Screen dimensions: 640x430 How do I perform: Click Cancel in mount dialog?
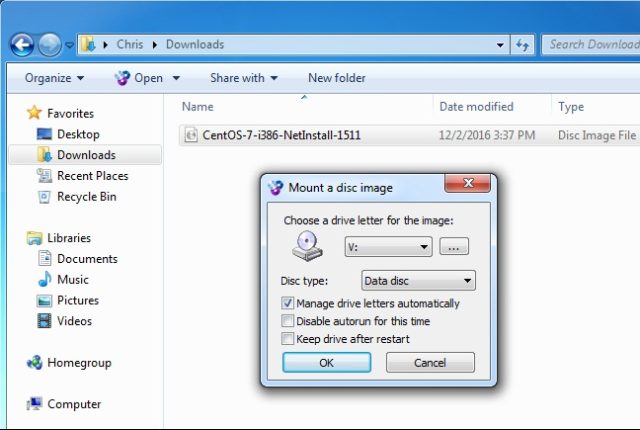tap(430, 362)
